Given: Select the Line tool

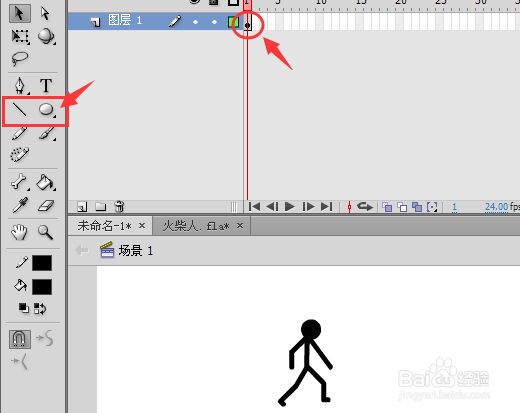Looking at the screenshot, I should 19,110.
